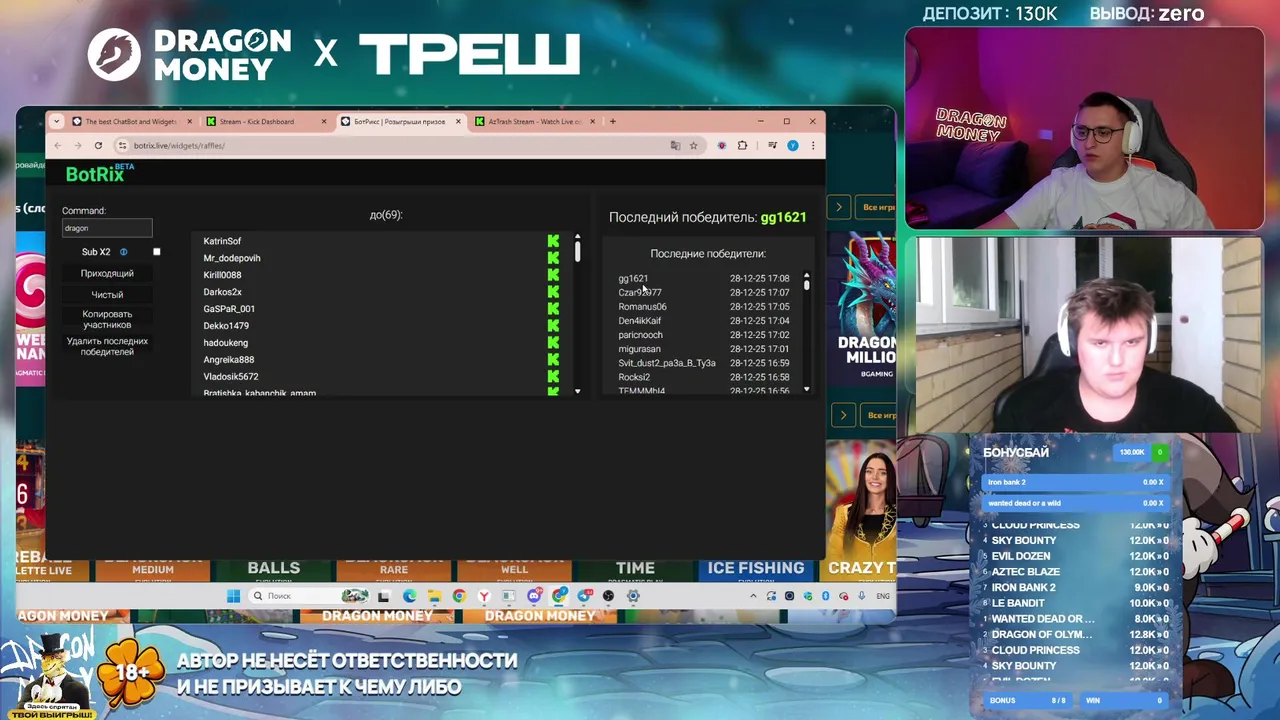Click the Kick icon beside Mr_dodepovih
The height and width of the screenshot is (720, 1280).
tap(553, 258)
